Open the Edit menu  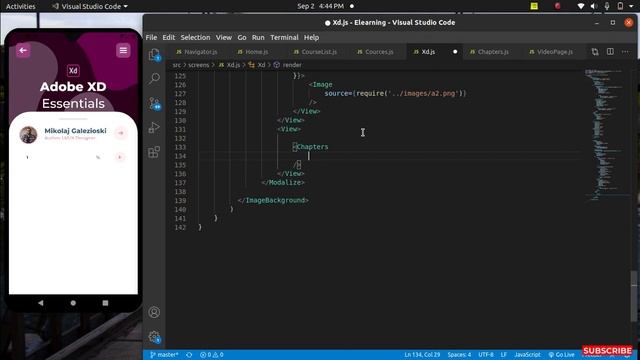(169, 37)
